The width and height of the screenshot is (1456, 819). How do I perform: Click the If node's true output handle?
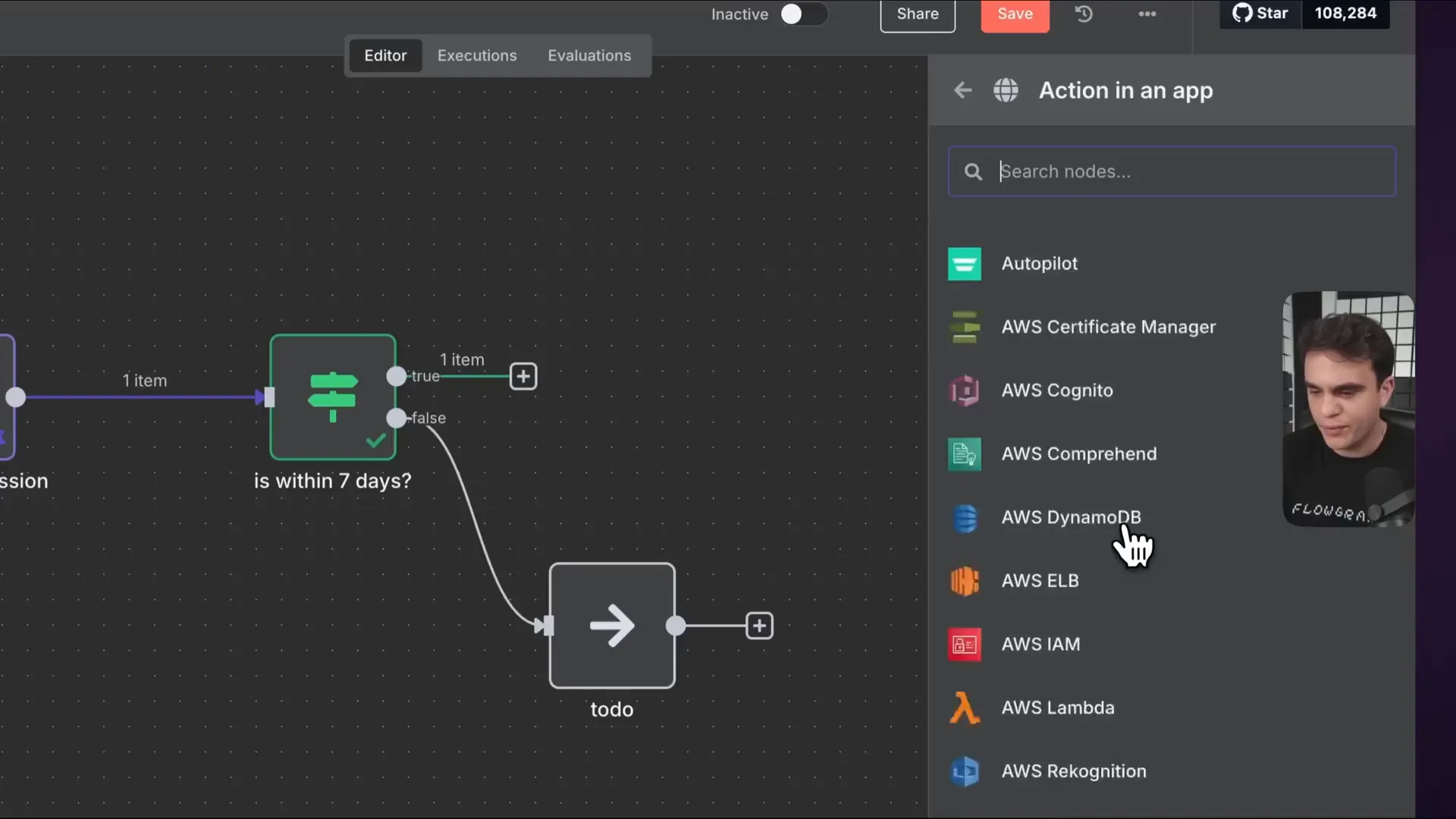coord(396,376)
